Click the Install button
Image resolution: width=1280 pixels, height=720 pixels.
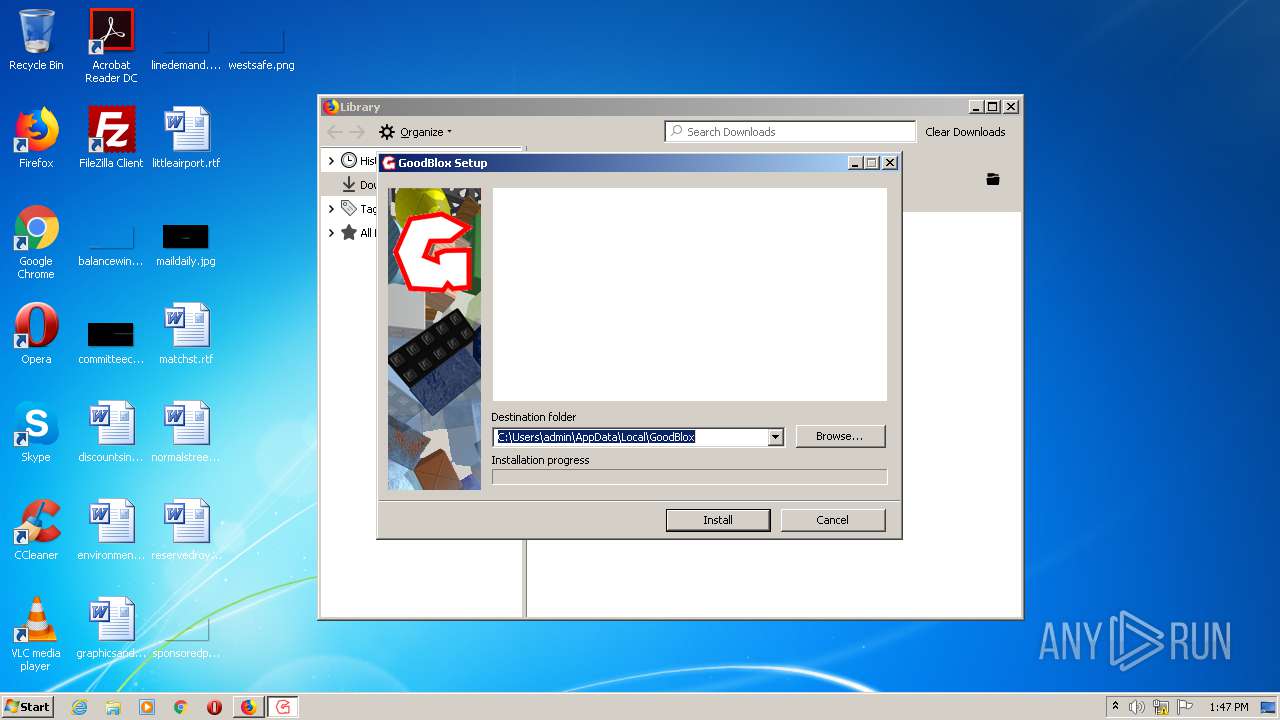tap(718, 520)
